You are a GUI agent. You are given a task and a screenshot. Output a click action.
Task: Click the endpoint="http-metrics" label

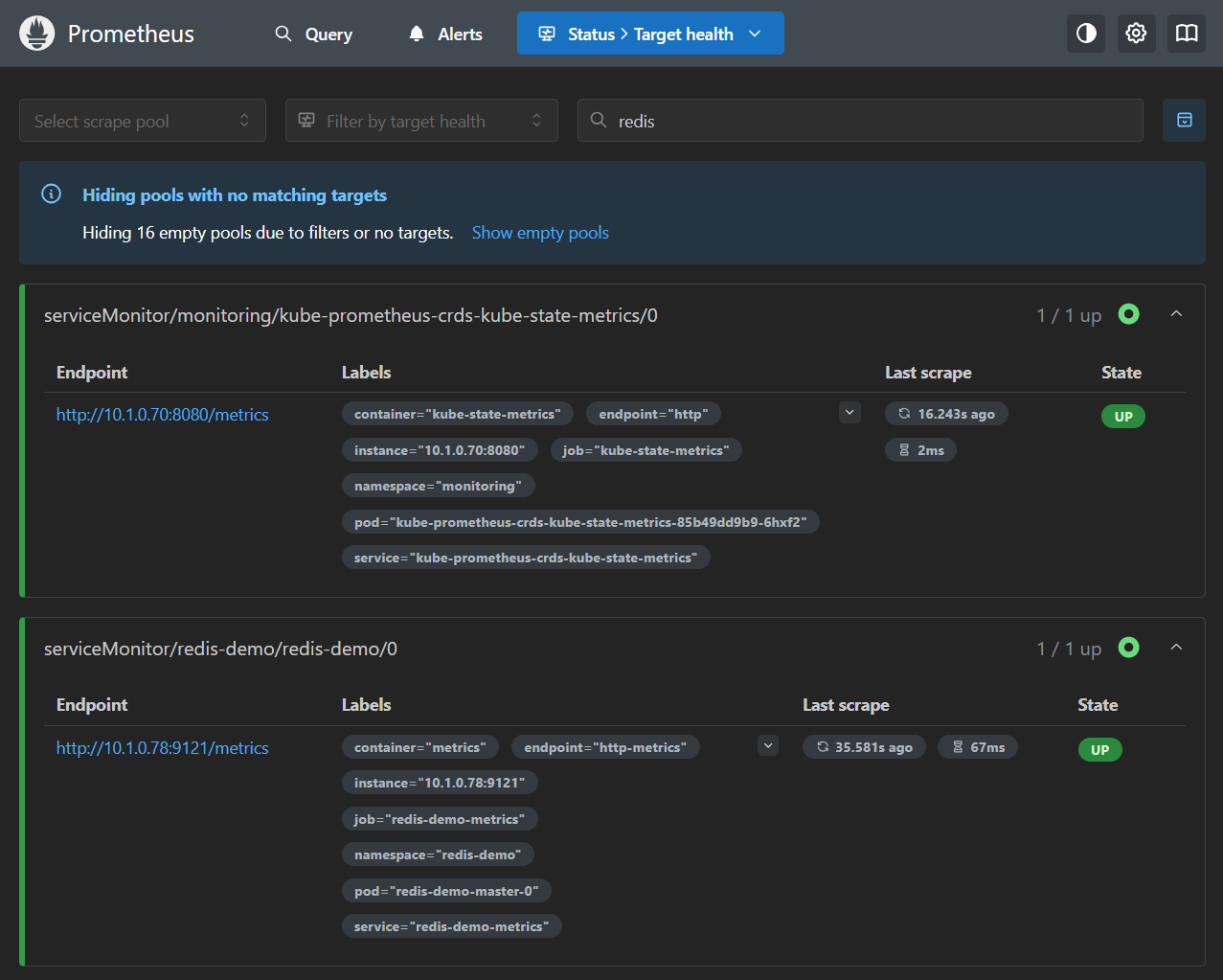(605, 747)
